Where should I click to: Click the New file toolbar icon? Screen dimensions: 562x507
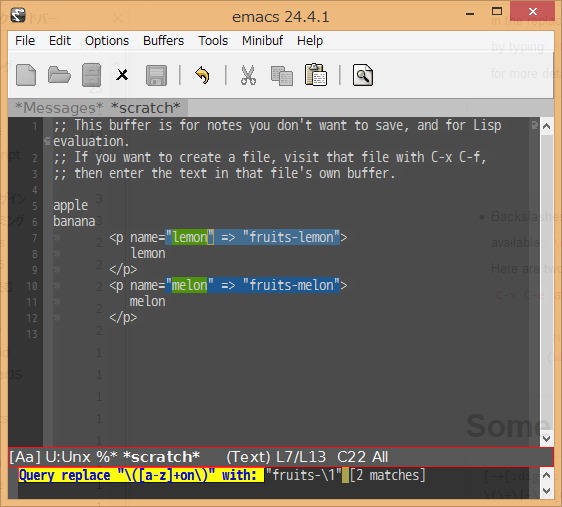coord(26,75)
